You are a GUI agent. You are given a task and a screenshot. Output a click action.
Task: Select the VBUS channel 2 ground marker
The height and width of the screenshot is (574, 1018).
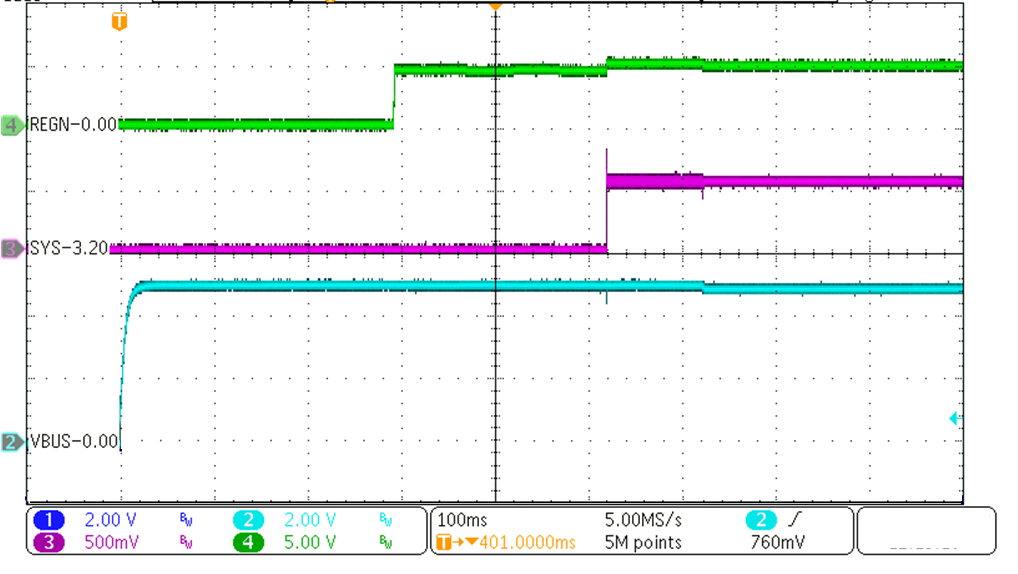click(x=13, y=441)
